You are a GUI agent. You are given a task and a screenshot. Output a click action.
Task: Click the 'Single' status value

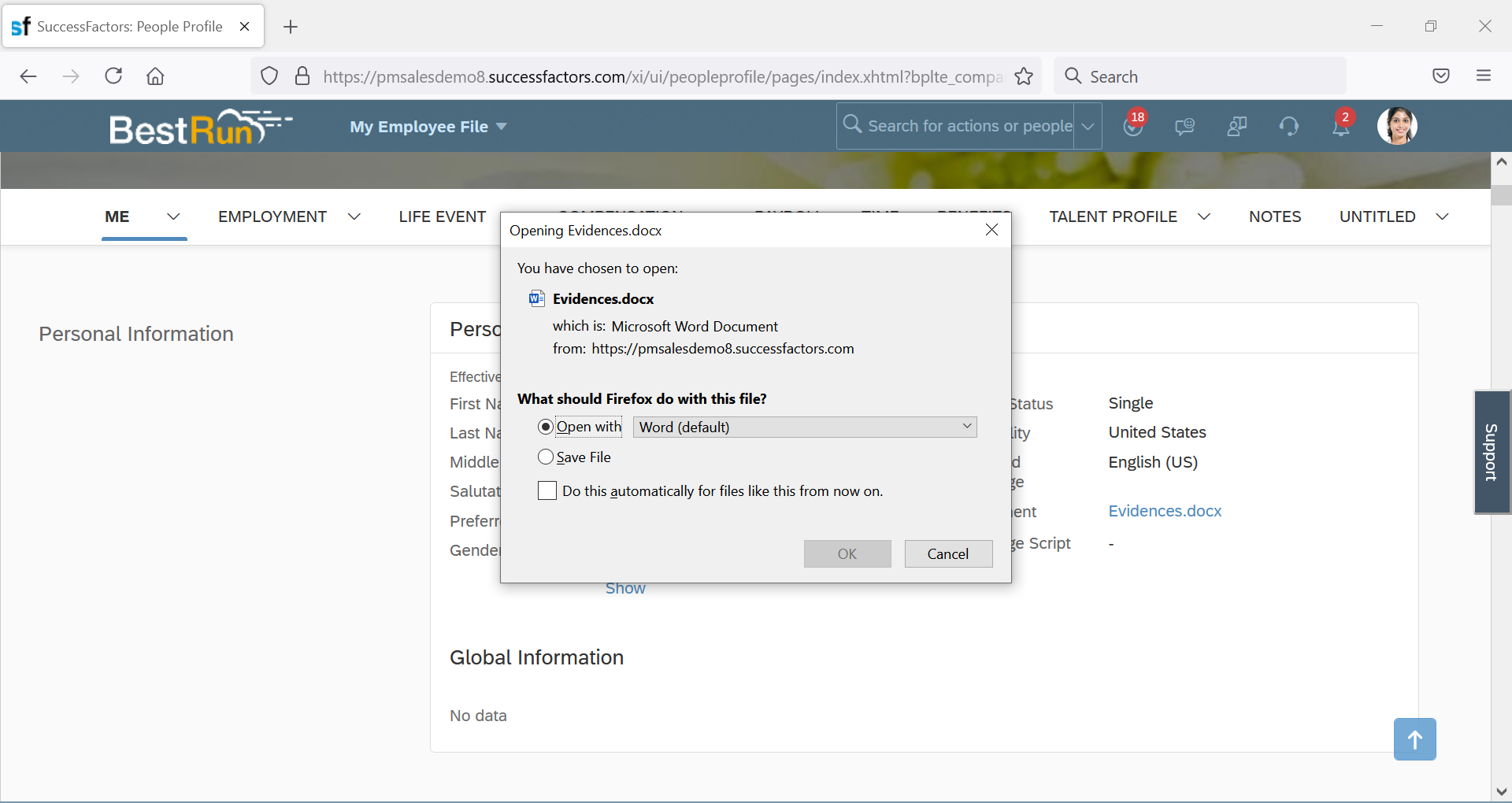pos(1130,403)
